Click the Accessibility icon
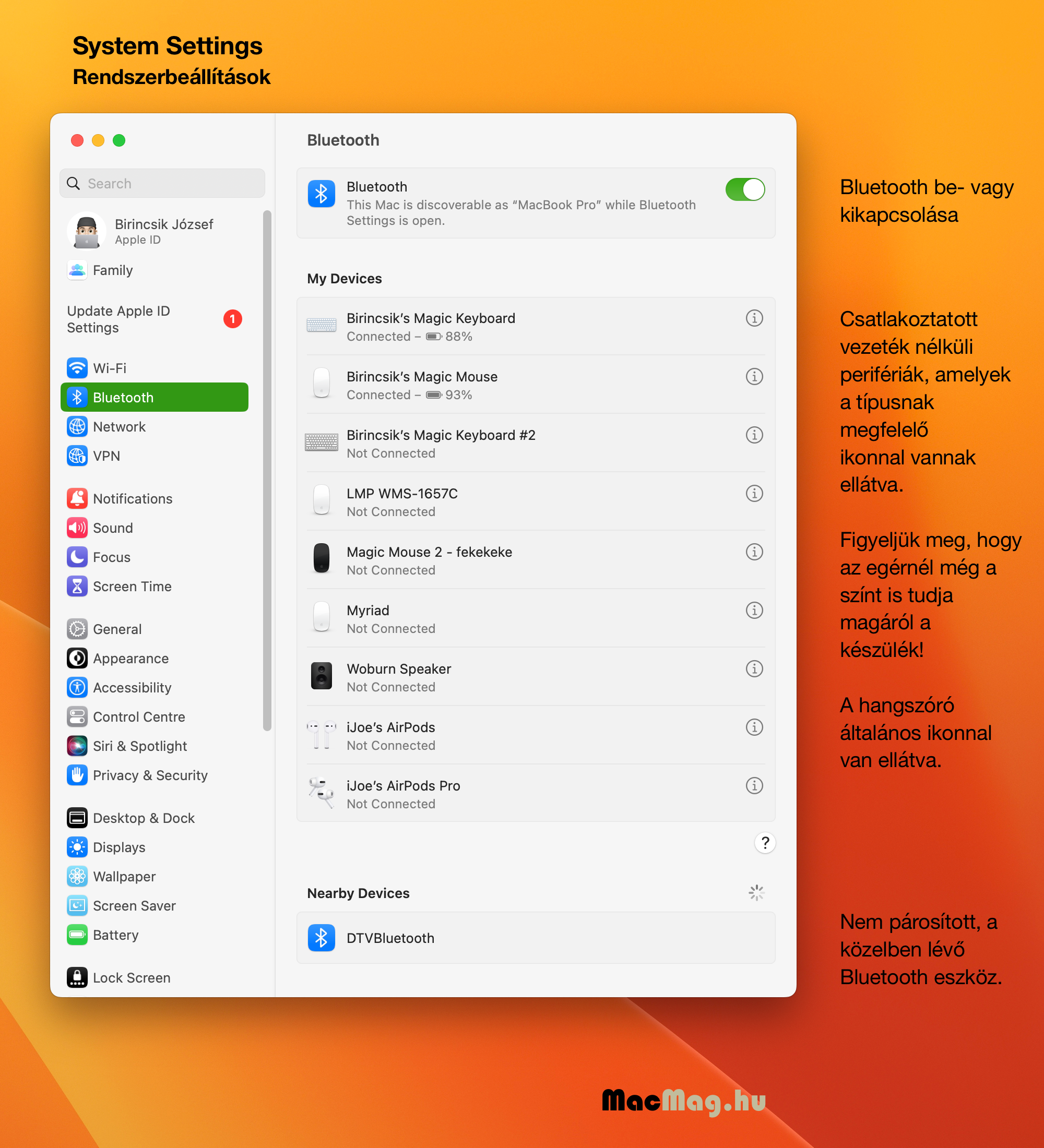 tap(77, 687)
